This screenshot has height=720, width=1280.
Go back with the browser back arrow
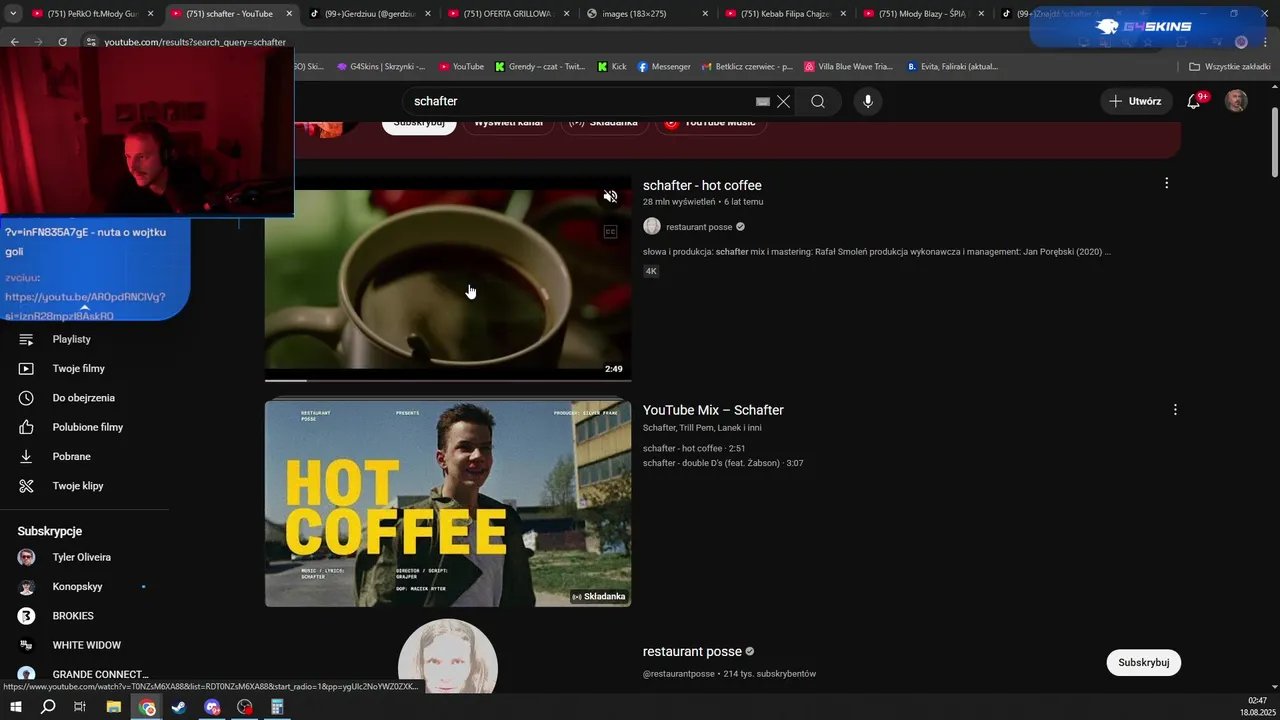coord(15,42)
